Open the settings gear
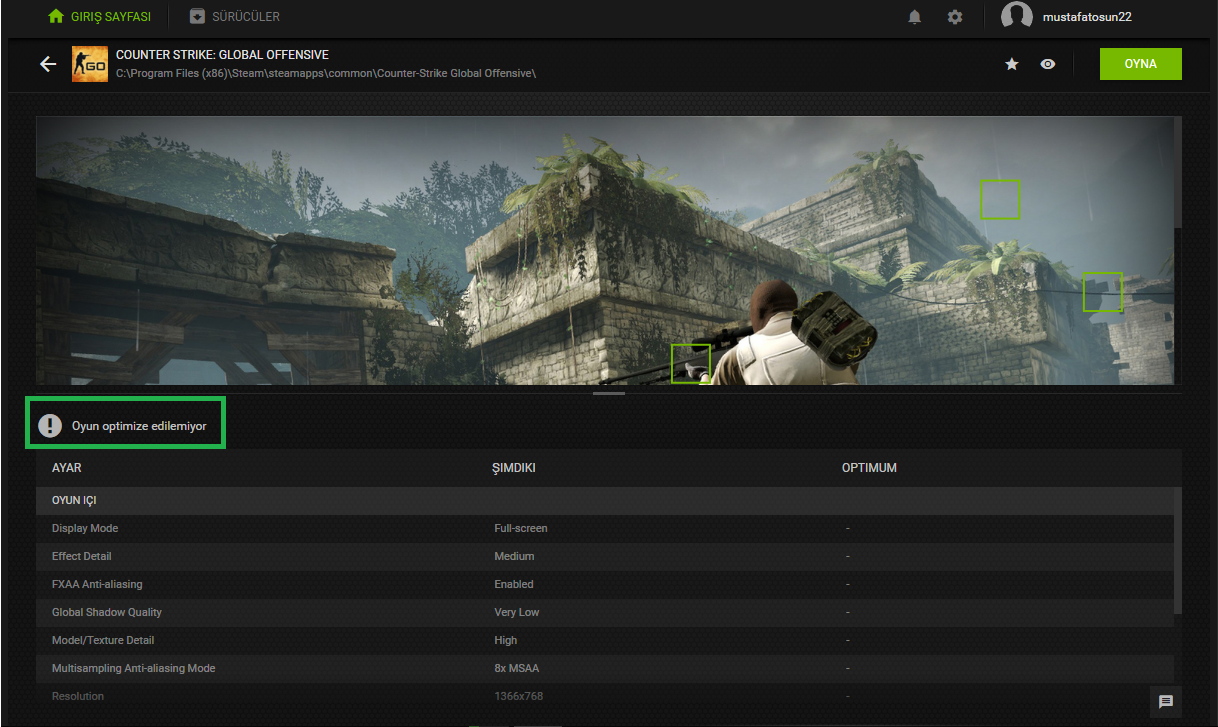 [x=955, y=17]
